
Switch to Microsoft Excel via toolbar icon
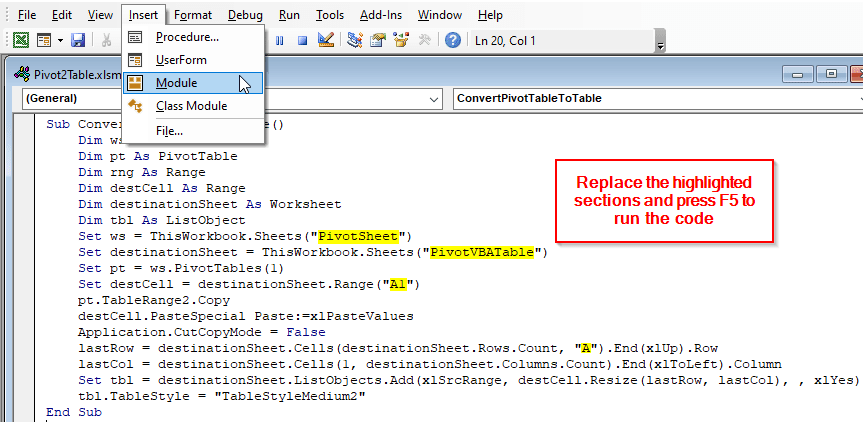21,40
